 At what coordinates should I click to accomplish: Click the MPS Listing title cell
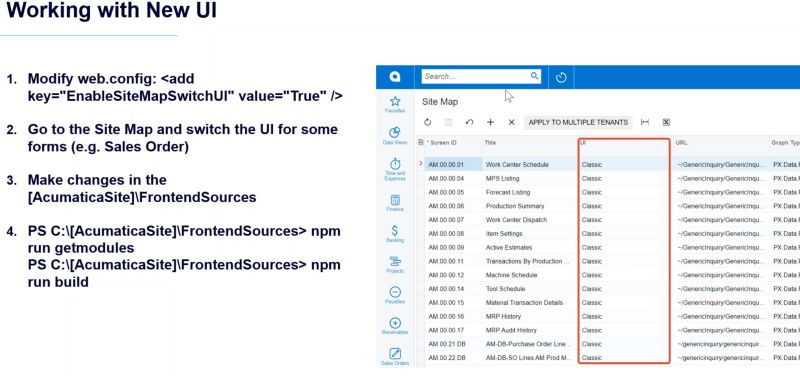click(x=530, y=179)
